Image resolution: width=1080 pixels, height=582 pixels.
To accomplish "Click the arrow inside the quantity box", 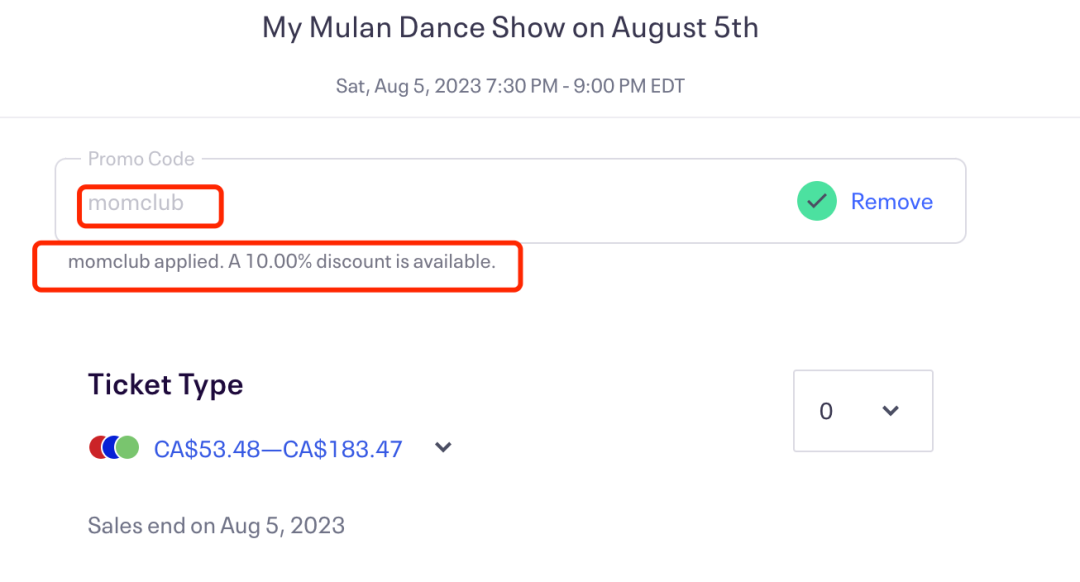I will click(891, 411).
